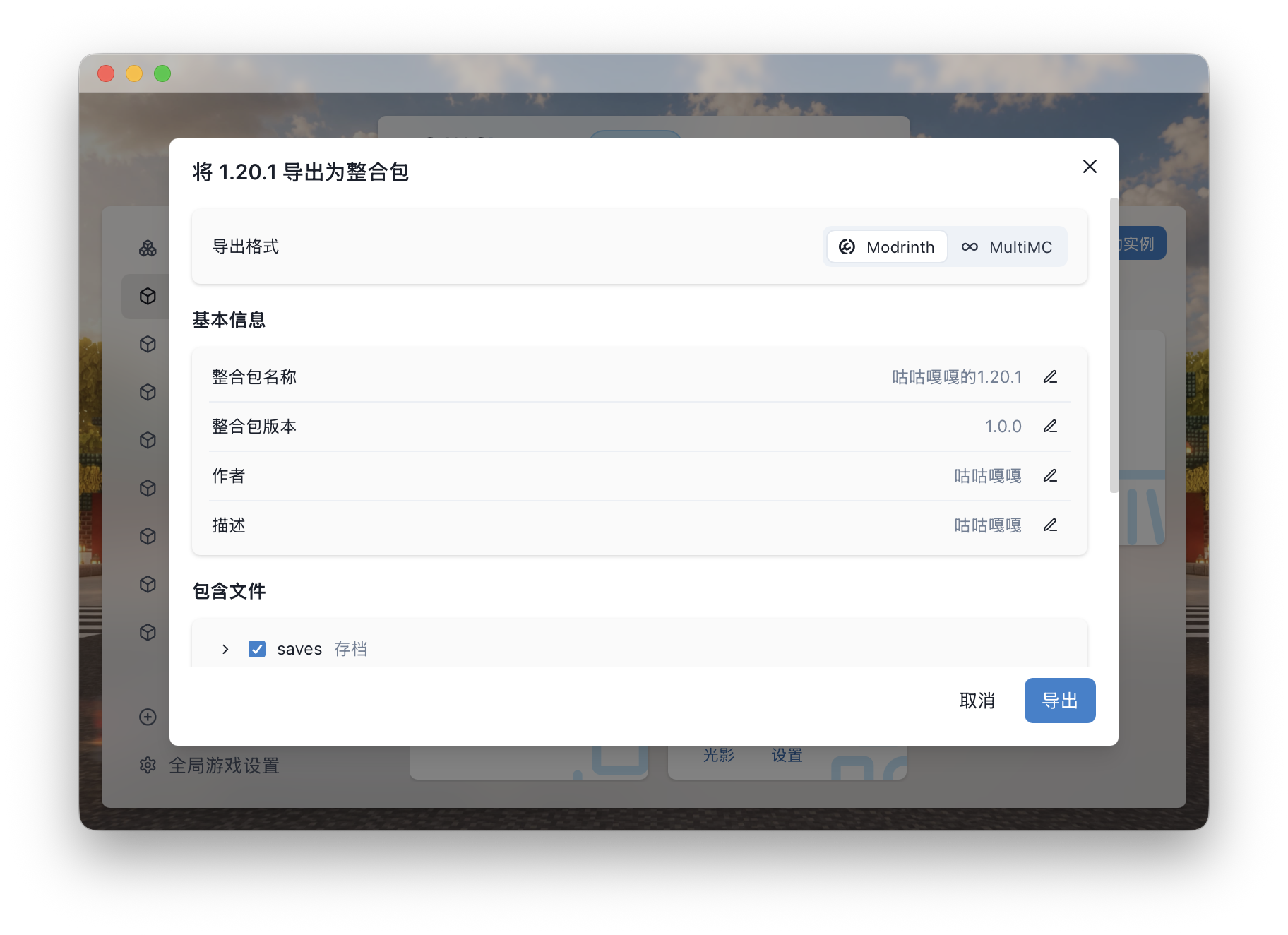1288x935 pixels.
Task: Edit the modpack name field
Action: tap(1050, 376)
